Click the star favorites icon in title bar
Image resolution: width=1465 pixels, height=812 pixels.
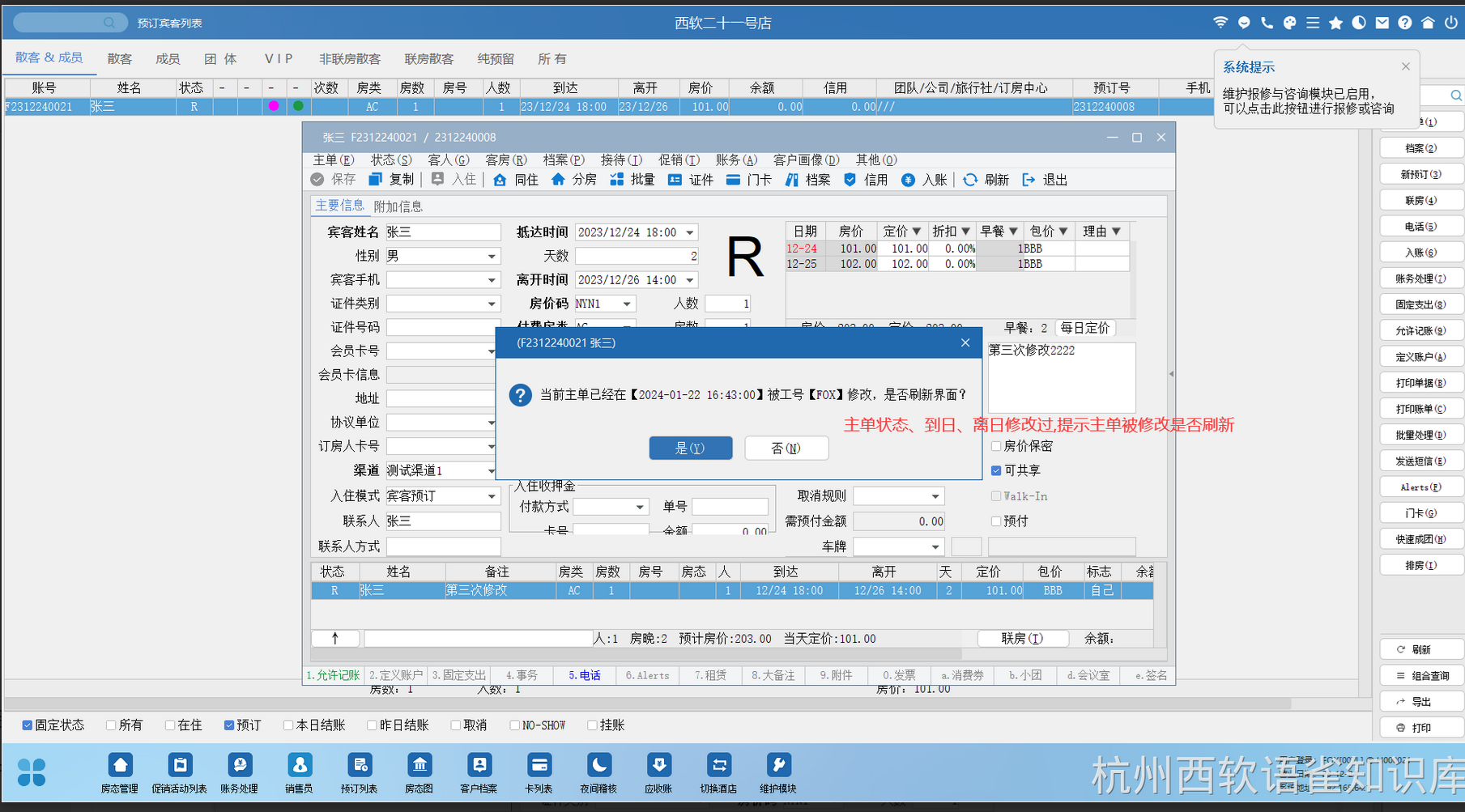tap(1335, 23)
